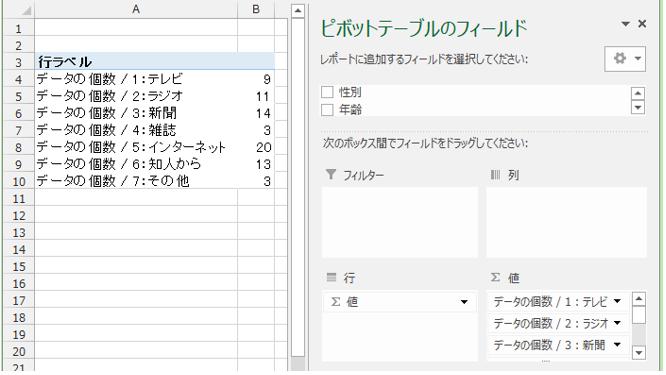Open dropdown for Σ 値 in rows box
Viewport: 666px width, 375px height.
pos(464,302)
